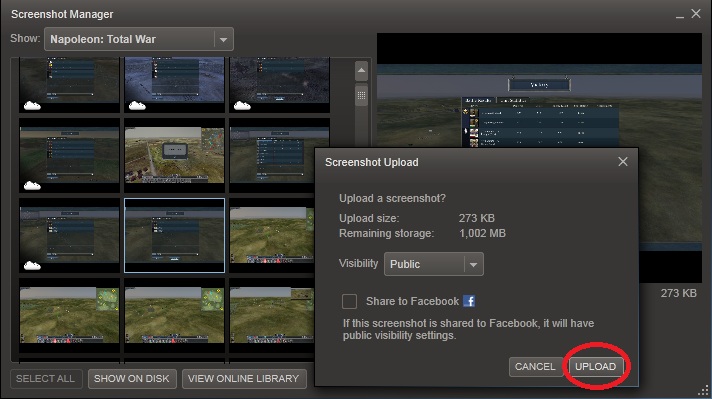Open VIEW ONLINE LIBRARY
Viewport: 712px width, 399px height.
click(x=244, y=379)
